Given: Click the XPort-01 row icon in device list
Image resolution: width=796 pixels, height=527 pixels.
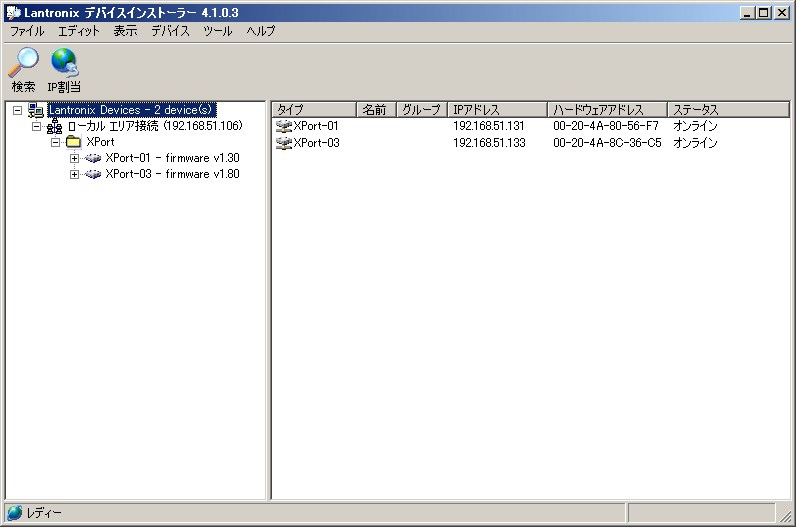Looking at the screenshot, I should click(x=283, y=125).
